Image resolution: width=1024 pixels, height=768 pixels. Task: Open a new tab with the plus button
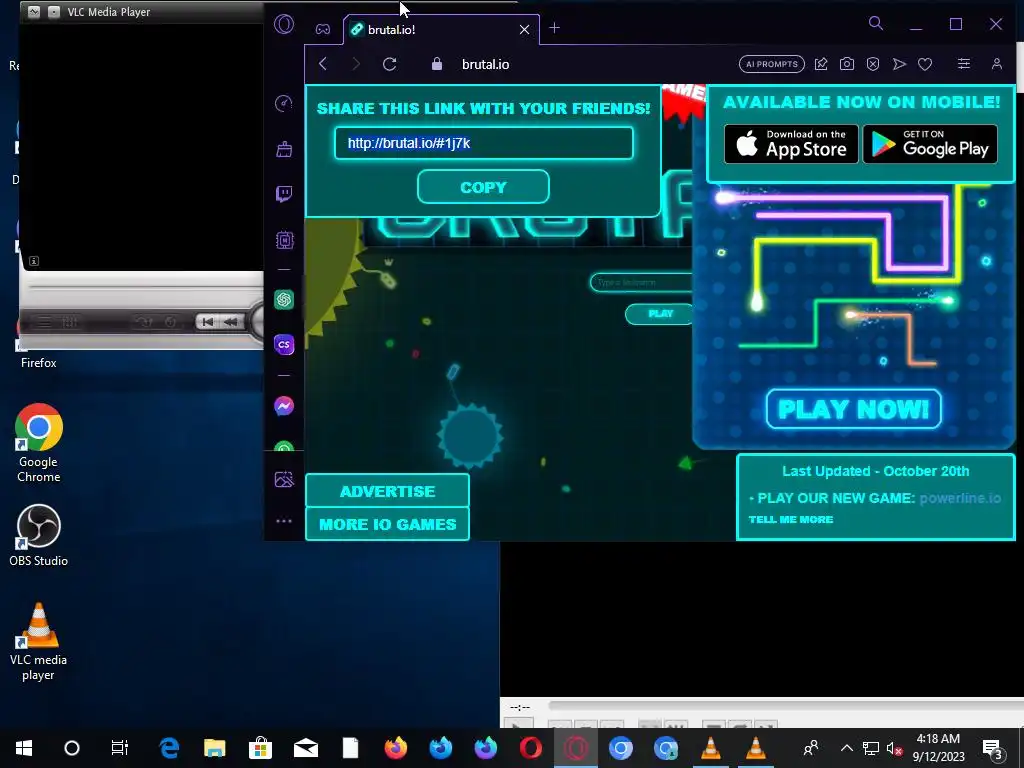[x=554, y=27]
